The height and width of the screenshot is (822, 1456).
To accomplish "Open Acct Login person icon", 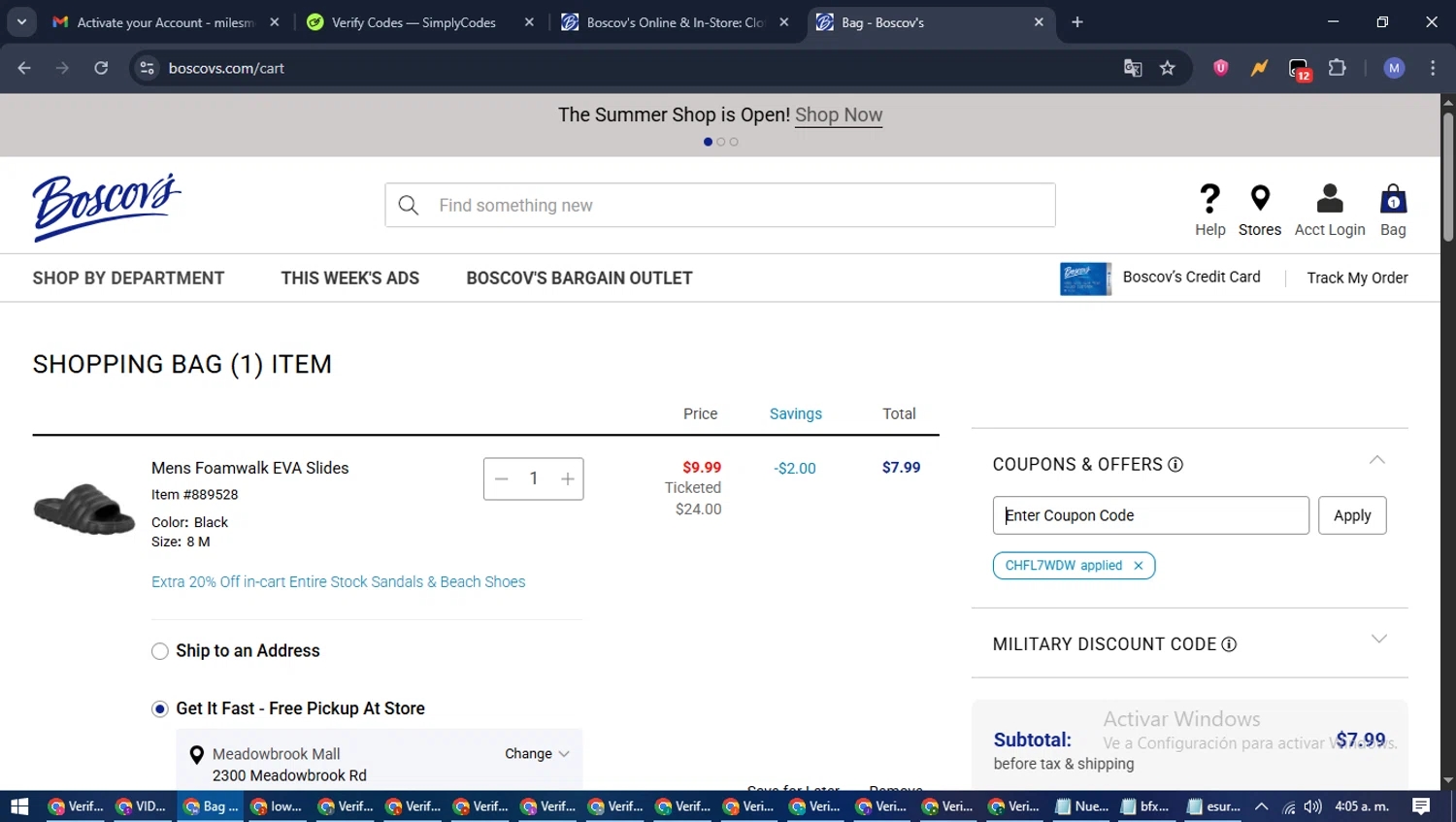I will pyautogui.click(x=1329, y=199).
